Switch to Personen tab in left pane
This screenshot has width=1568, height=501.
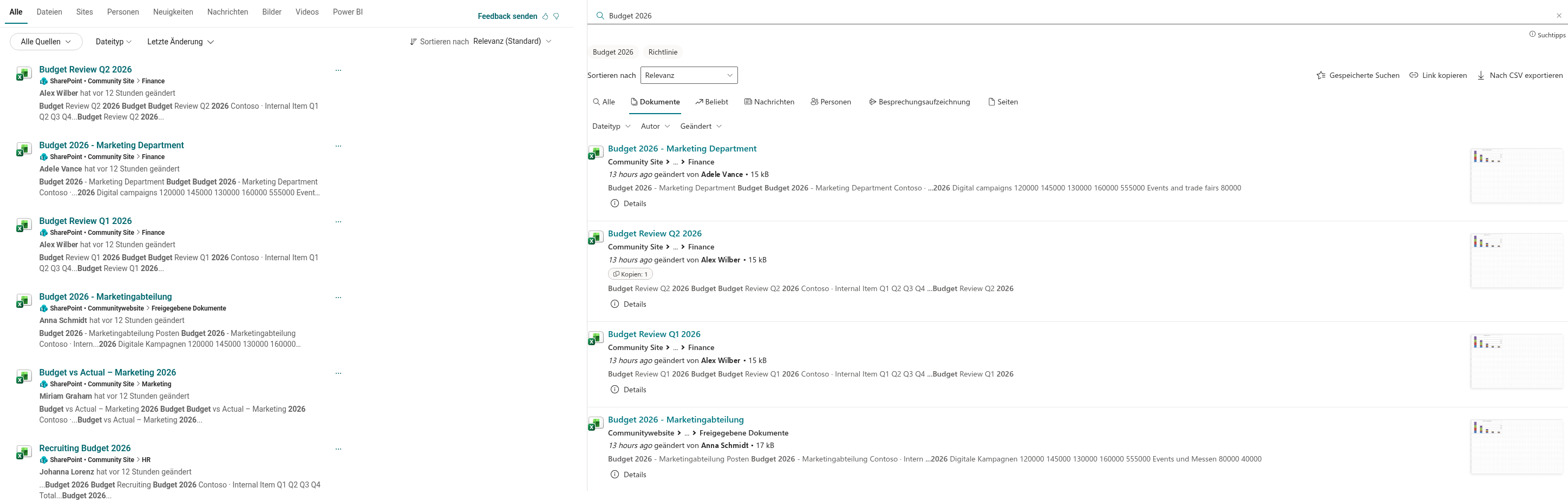point(123,12)
